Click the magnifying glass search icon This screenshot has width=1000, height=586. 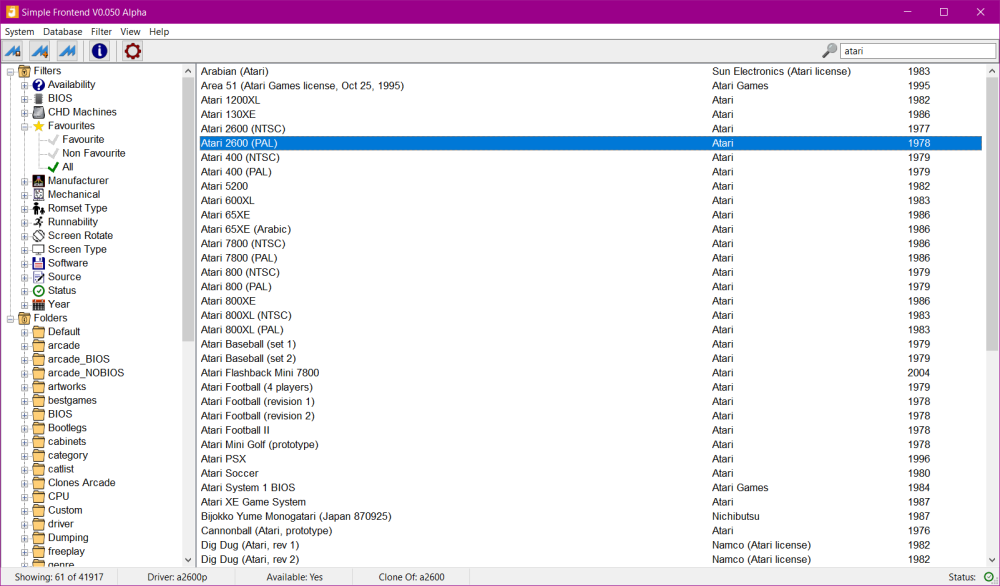(x=829, y=51)
